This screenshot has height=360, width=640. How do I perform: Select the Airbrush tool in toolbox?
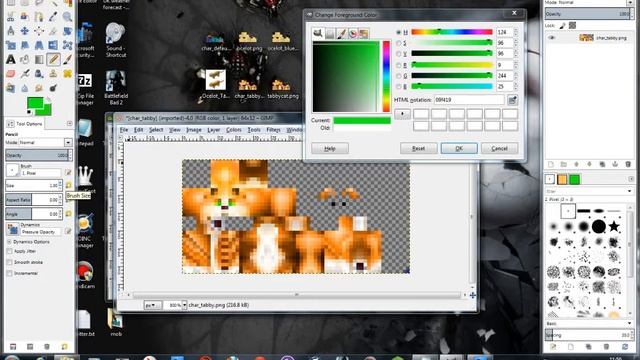point(25,74)
